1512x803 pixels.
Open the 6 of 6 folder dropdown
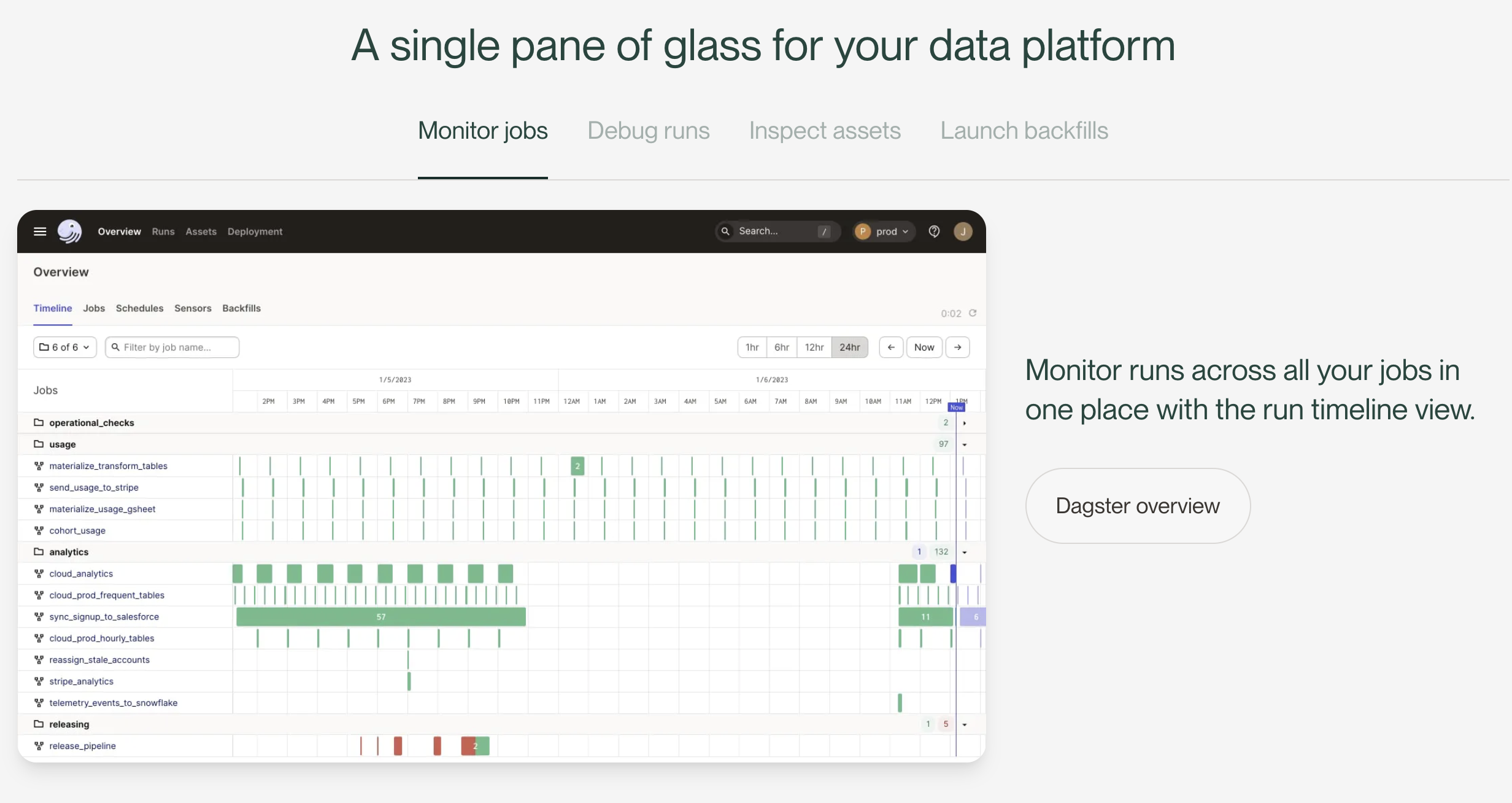pyautogui.click(x=65, y=347)
